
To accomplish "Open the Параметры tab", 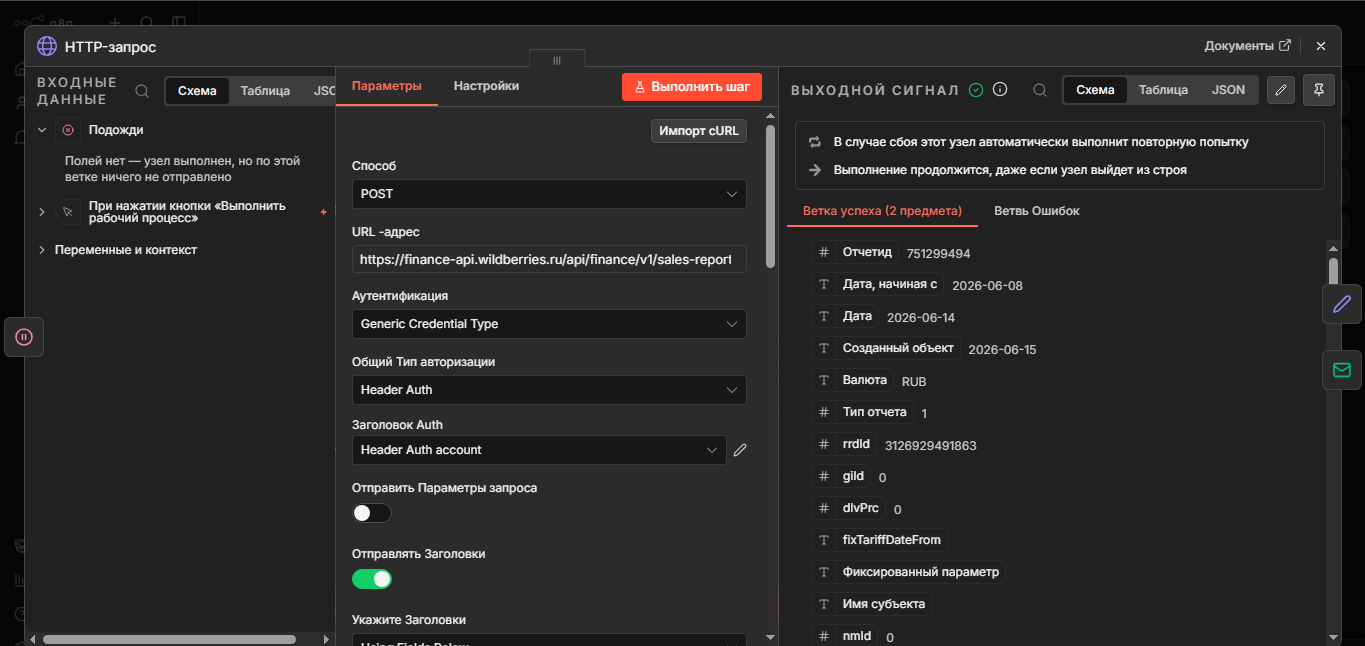I will 387,86.
